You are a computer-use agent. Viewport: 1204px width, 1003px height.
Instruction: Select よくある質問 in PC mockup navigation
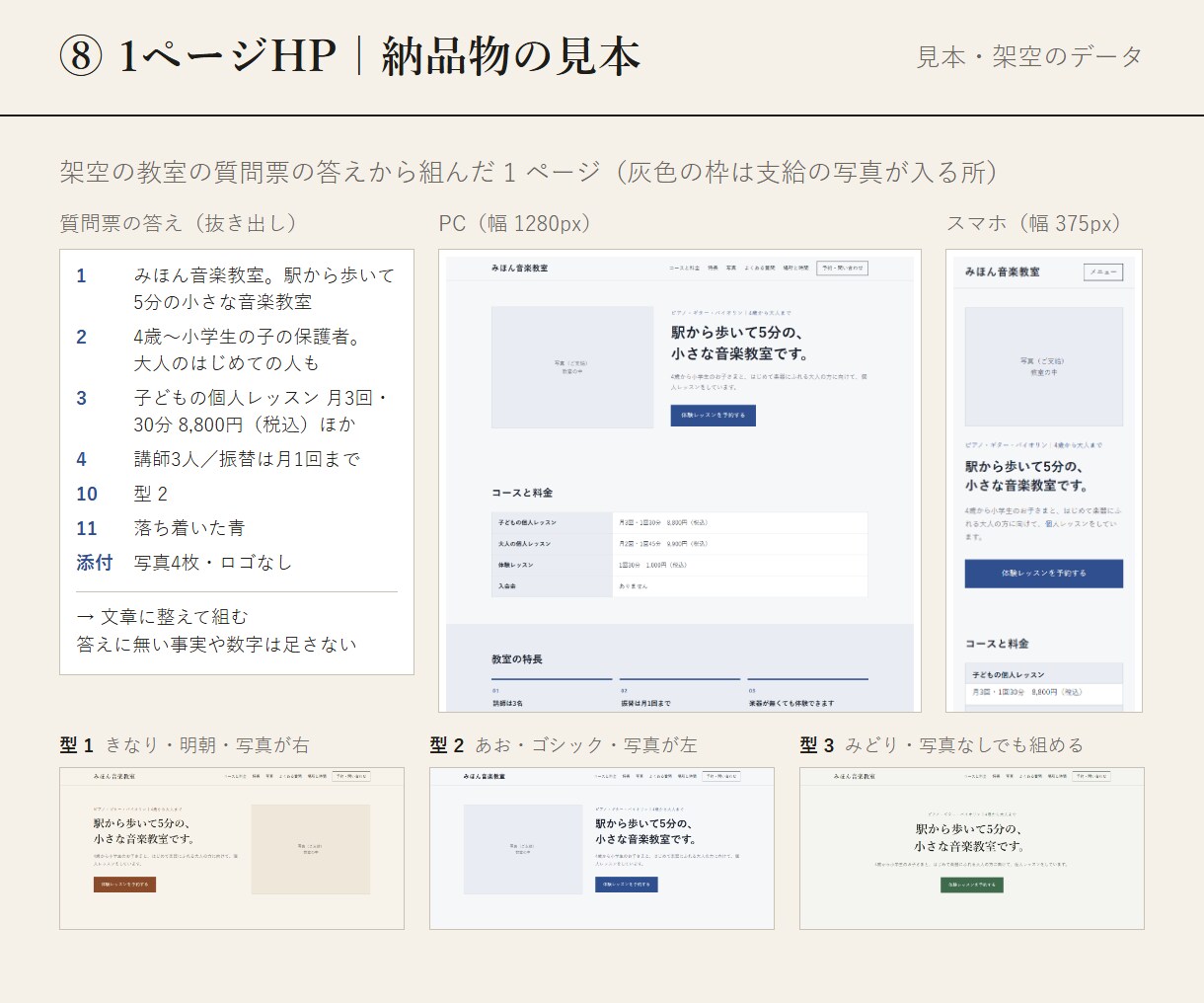click(760, 269)
